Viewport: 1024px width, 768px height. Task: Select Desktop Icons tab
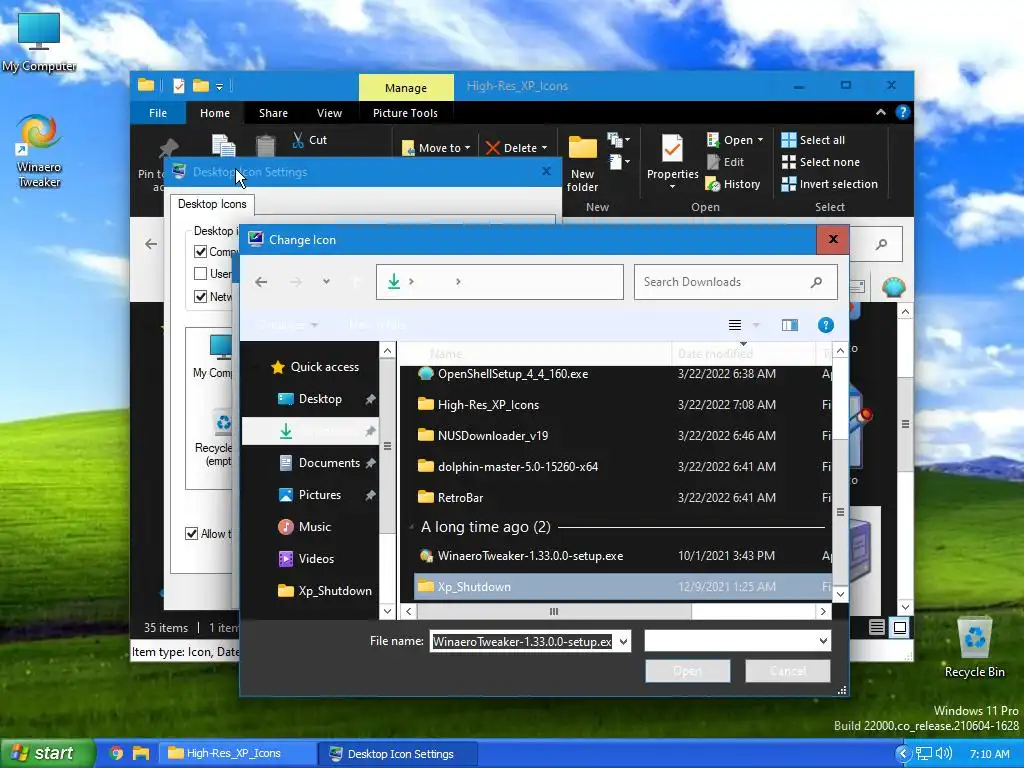click(212, 204)
